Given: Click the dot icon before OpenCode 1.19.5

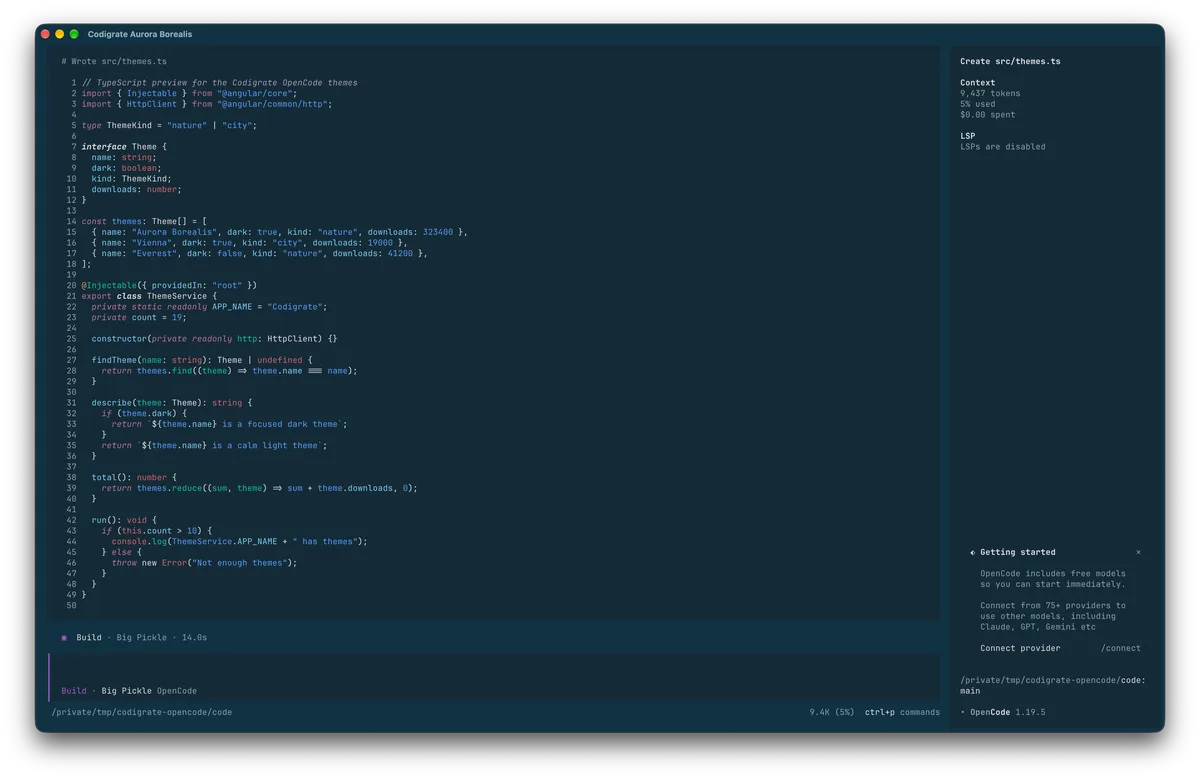Looking at the screenshot, I should (x=963, y=712).
